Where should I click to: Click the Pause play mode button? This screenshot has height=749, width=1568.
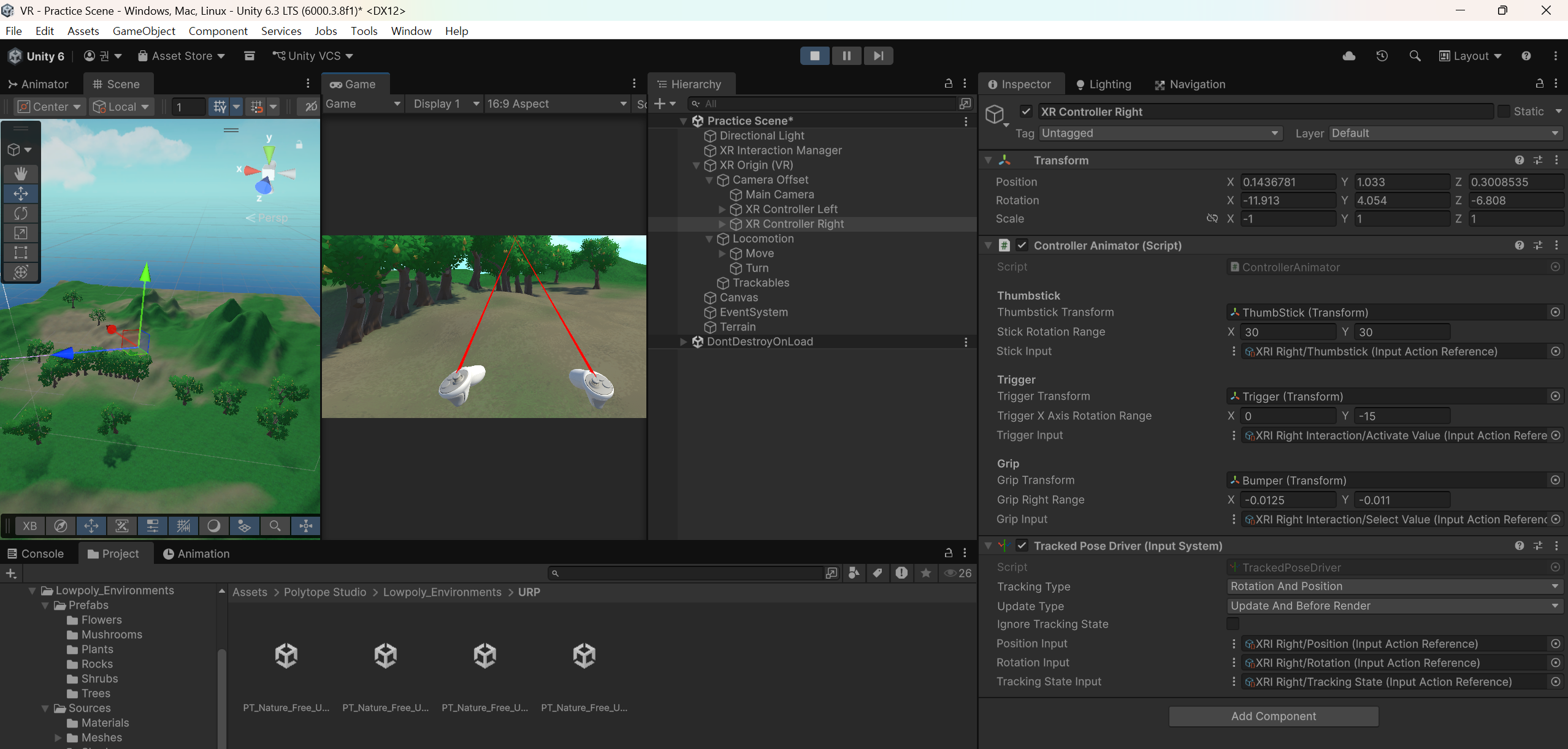click(846, 56)
